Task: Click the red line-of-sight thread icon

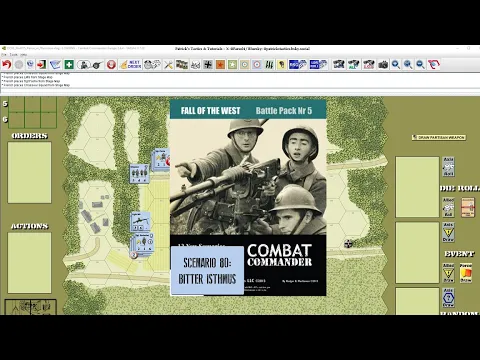Action: click(x=434, y=64)
